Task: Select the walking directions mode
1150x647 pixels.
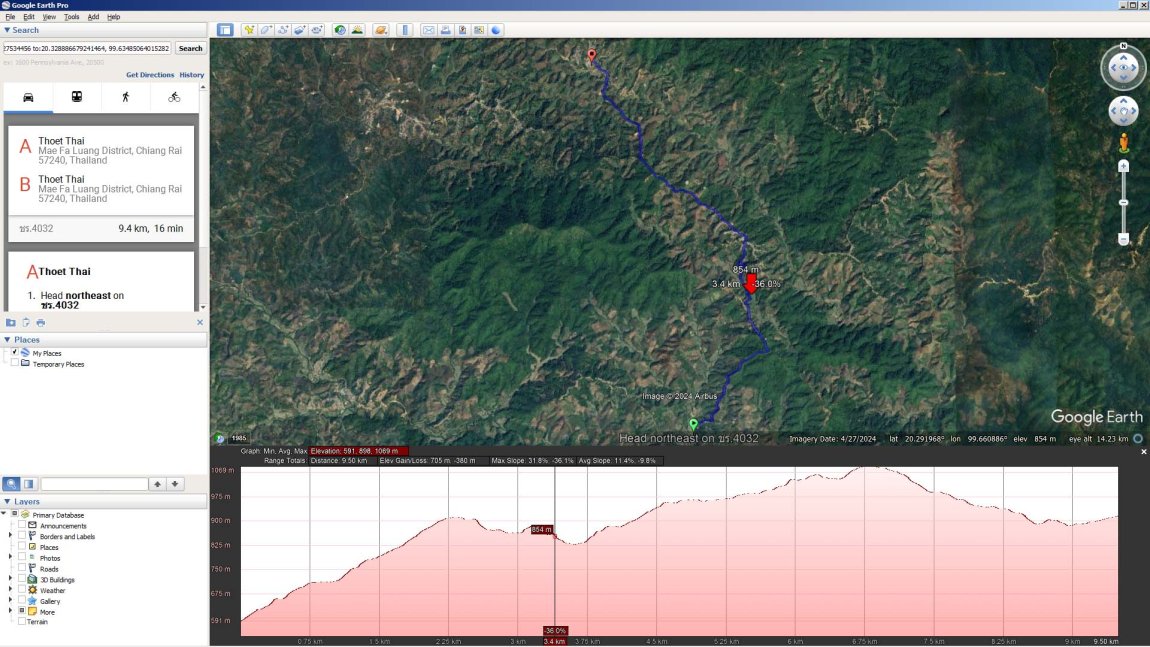Action: click(124, 96)
